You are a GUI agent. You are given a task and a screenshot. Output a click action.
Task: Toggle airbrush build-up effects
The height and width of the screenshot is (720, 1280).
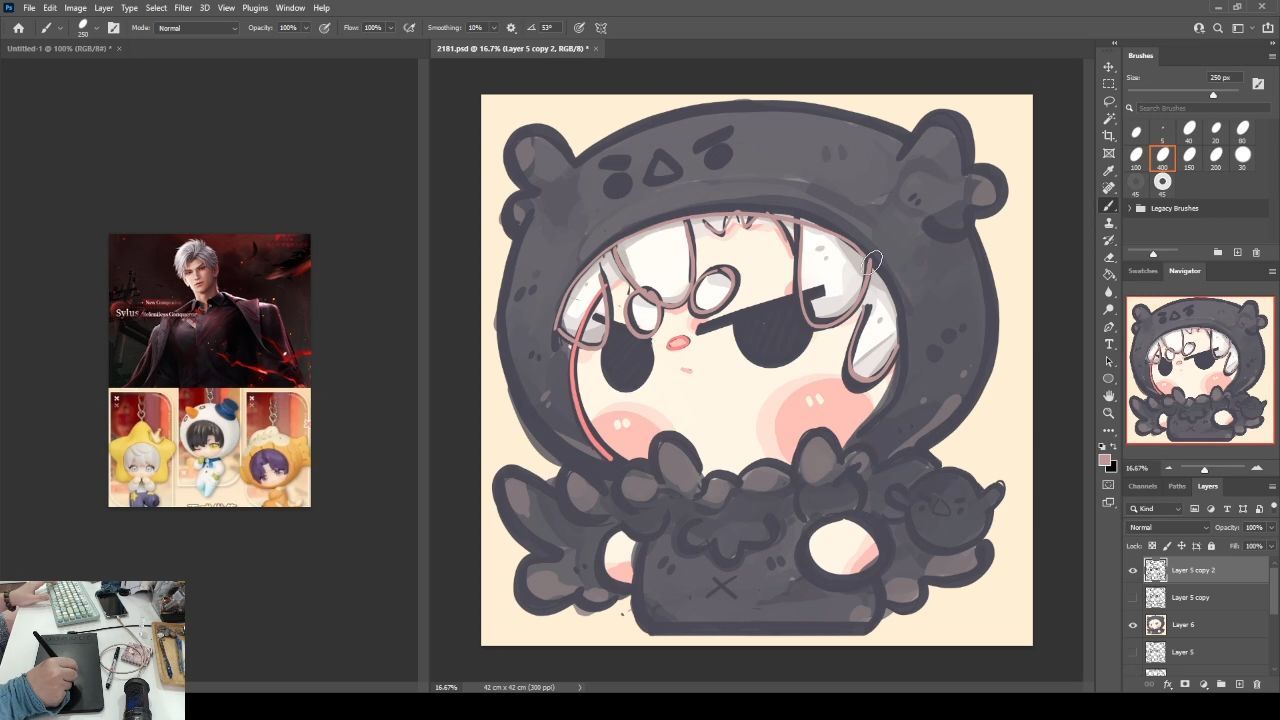point(409,28)
